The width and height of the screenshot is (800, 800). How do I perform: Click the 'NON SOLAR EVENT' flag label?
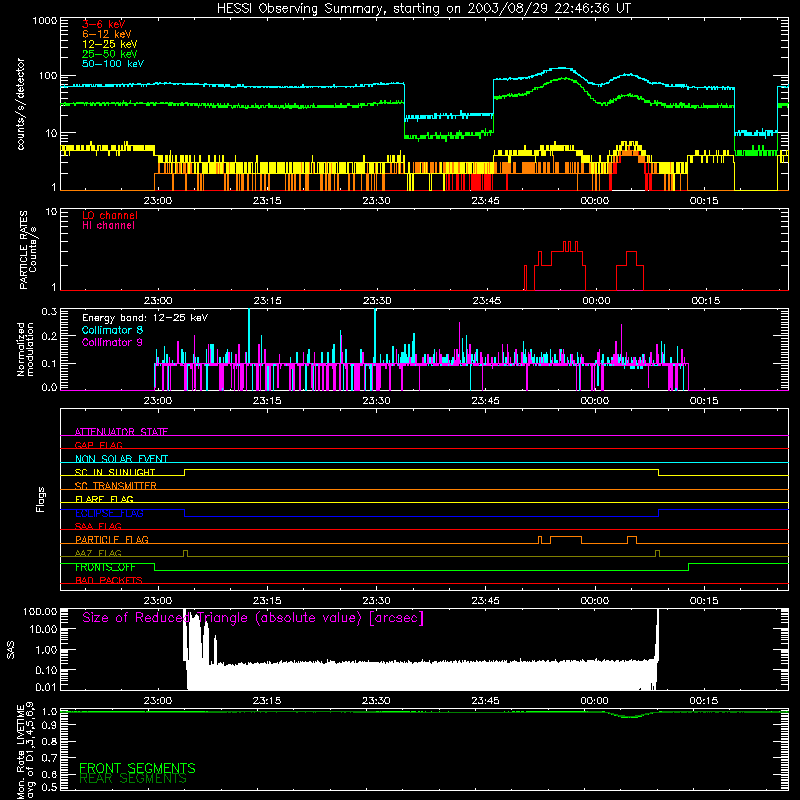click(x=121, y=459)
